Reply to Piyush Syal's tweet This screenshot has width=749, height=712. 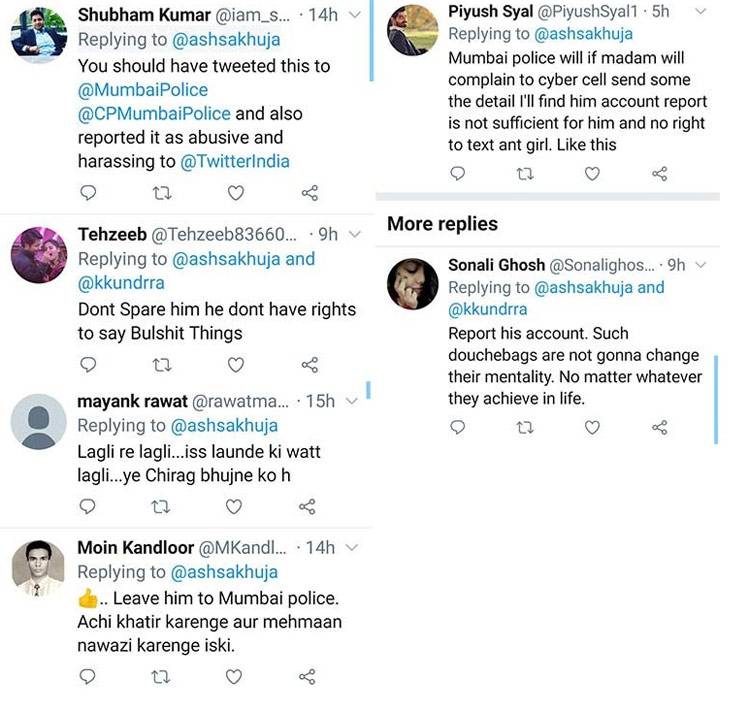coord(458,174)
